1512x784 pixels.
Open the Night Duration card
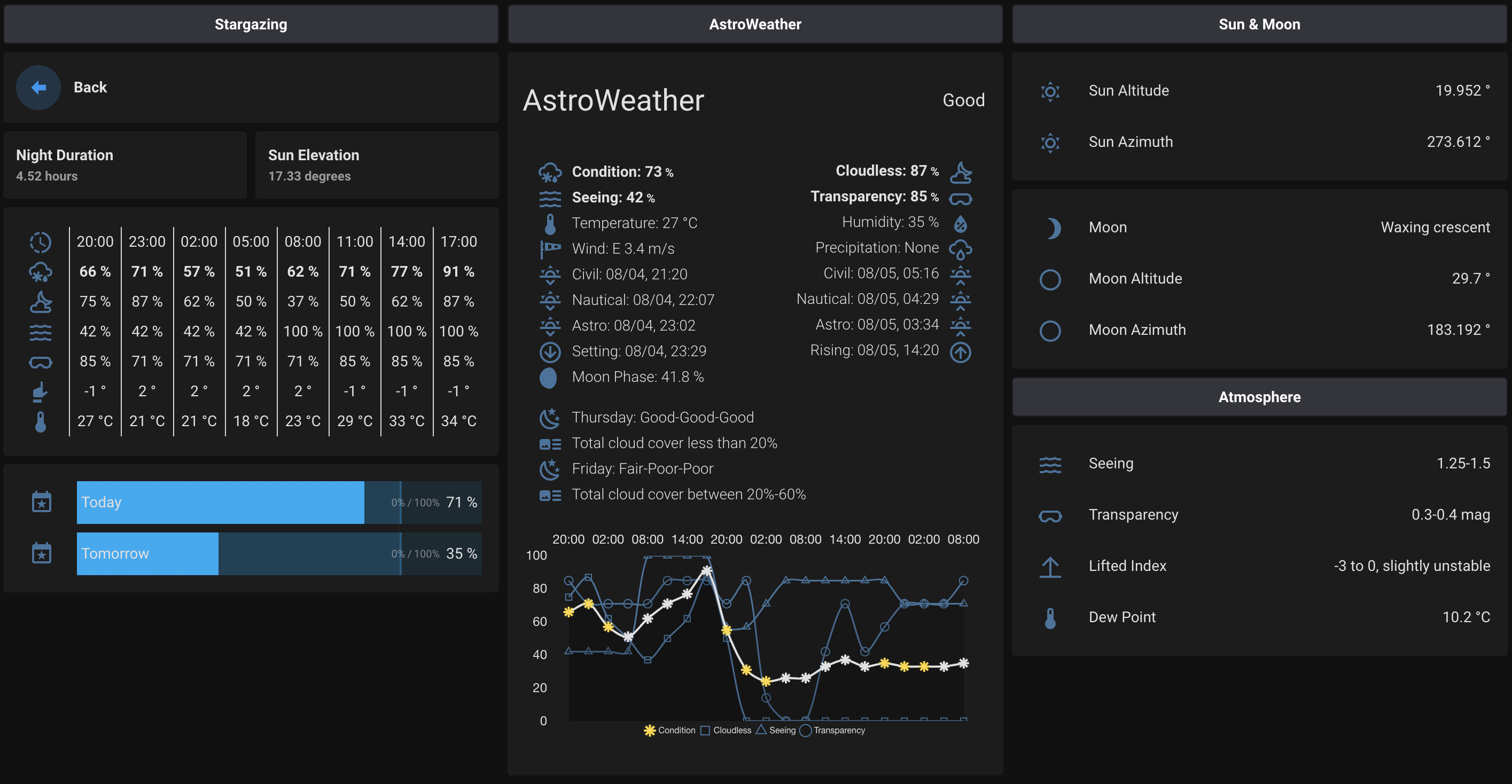pos(124,165)
